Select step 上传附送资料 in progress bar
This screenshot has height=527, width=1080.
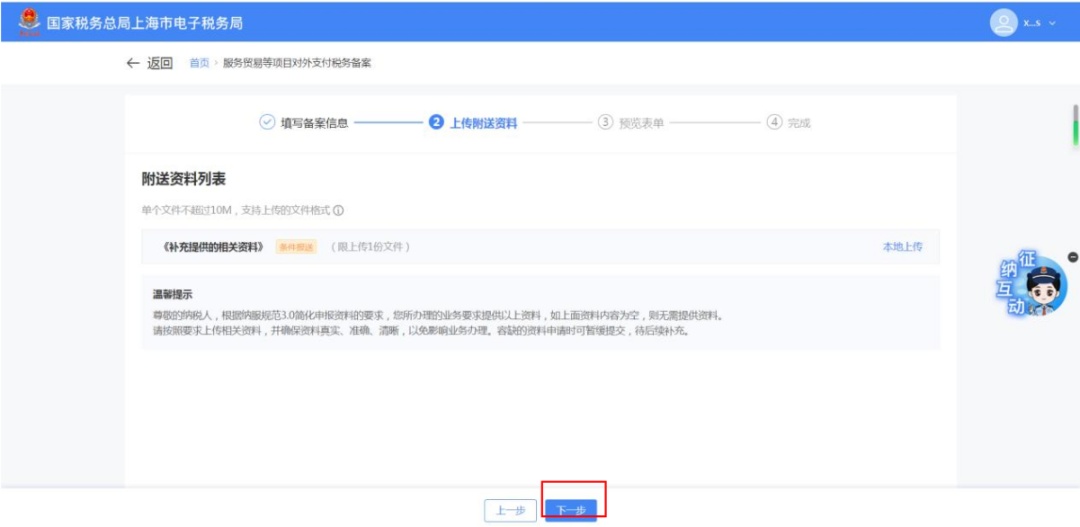click(472, 123)
